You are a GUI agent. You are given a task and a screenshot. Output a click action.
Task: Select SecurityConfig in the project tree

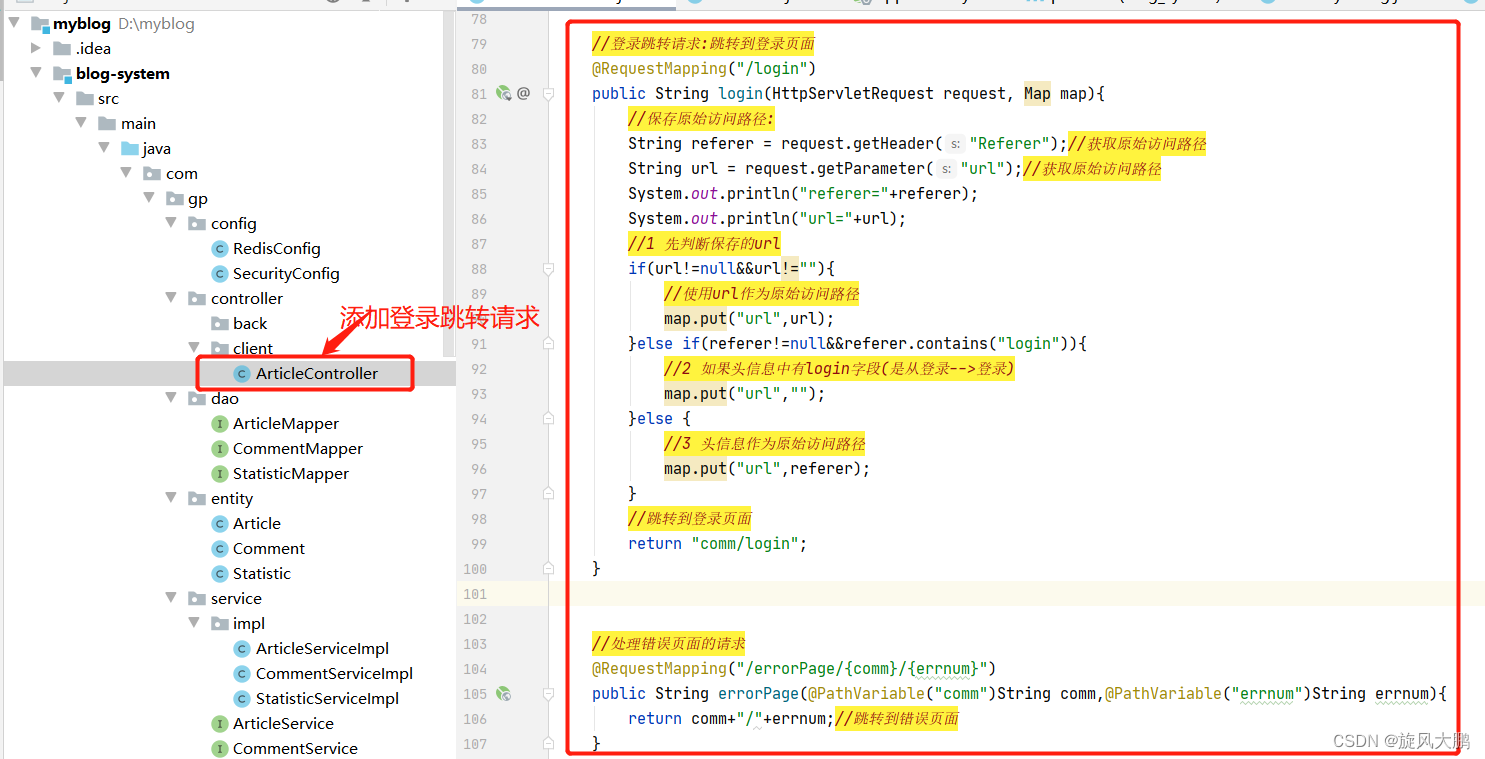tap(287, 273)
